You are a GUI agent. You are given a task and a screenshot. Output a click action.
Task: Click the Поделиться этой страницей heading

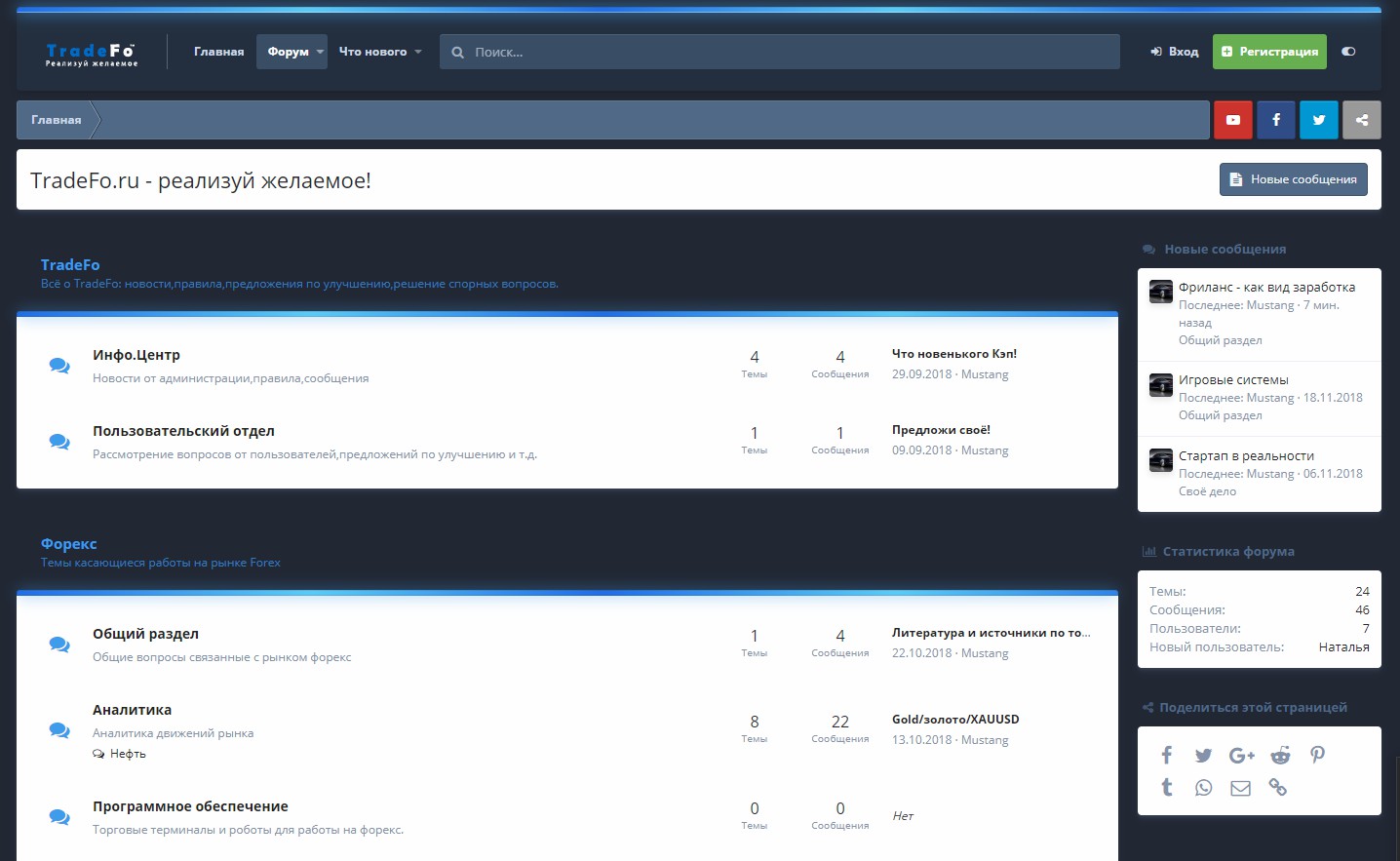point(1253,708)
